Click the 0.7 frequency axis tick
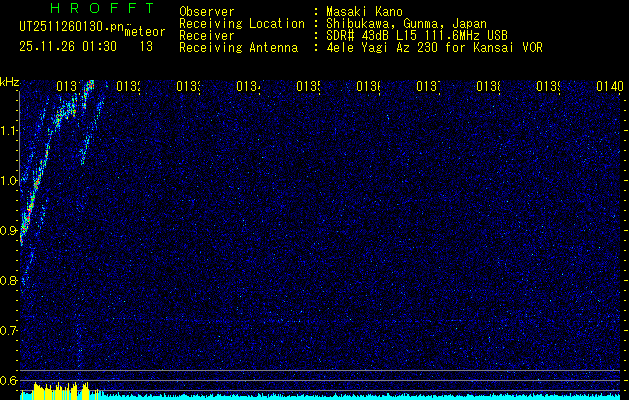This screenshot has height=400, width=629. pos(9,330)
